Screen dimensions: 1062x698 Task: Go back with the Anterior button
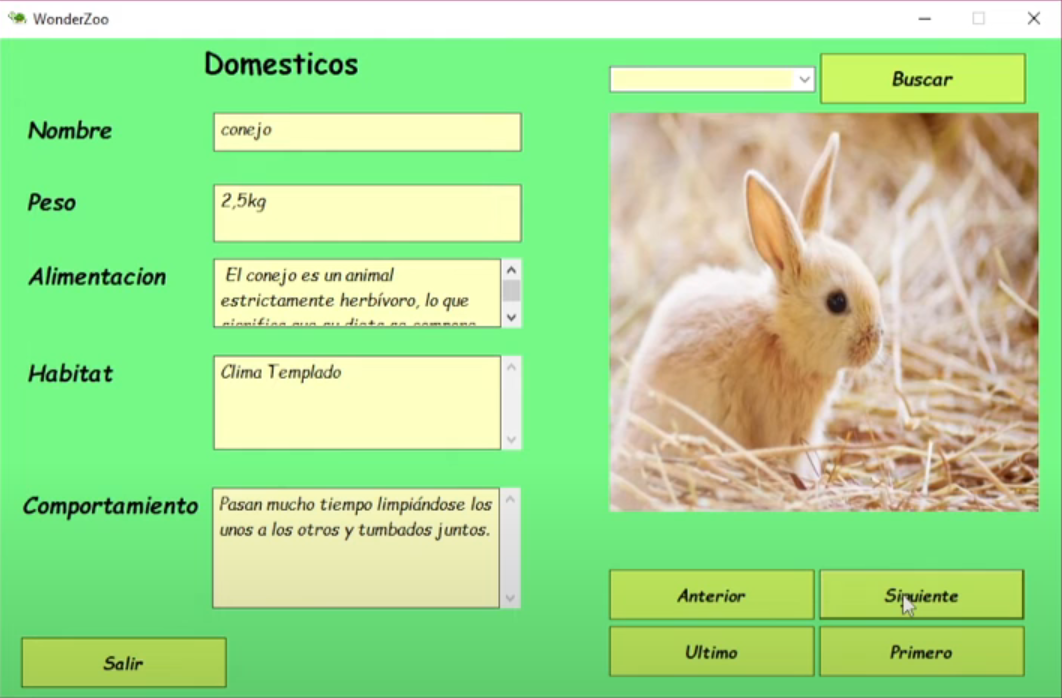click(x=711, y=595)
